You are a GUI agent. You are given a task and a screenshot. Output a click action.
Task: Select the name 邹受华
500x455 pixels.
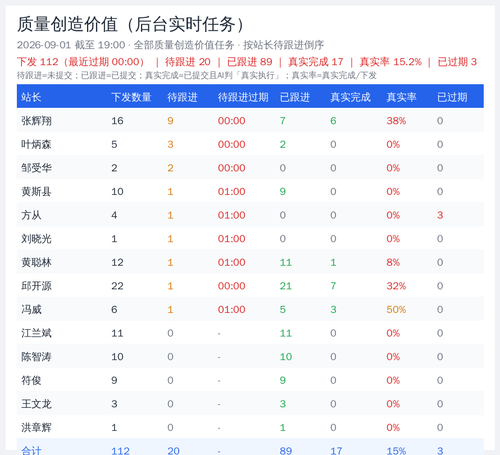[36, 168]
